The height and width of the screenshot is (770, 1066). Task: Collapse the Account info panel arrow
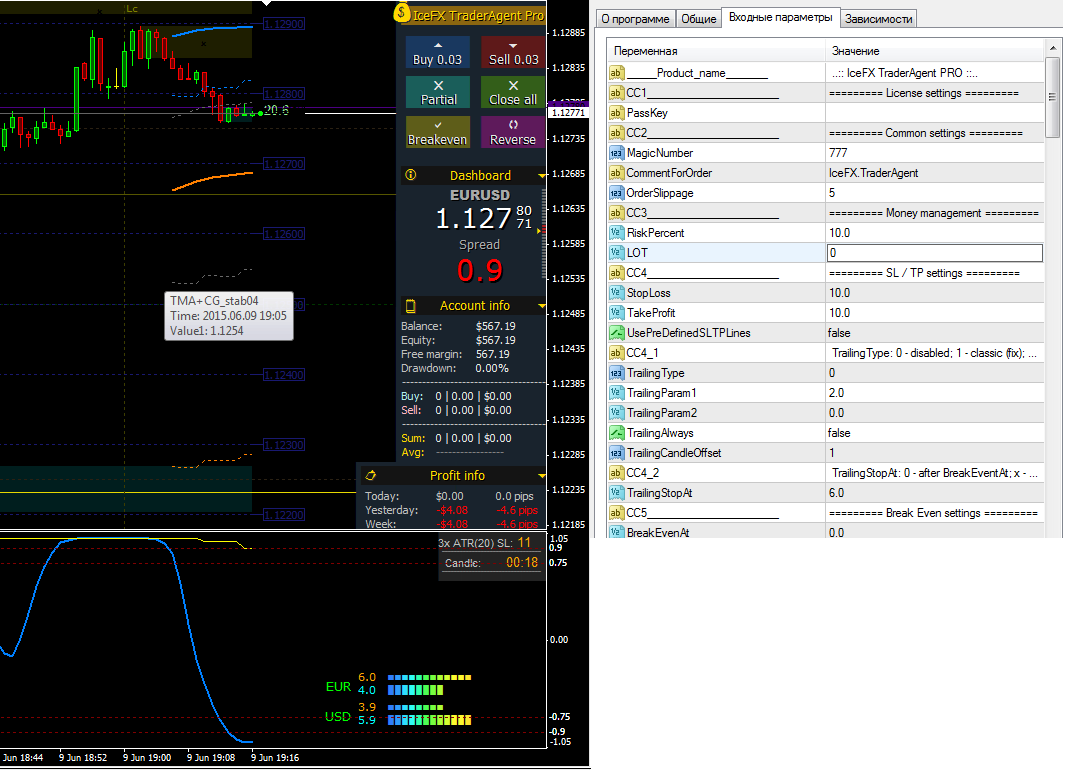click(x=542, y=306)
